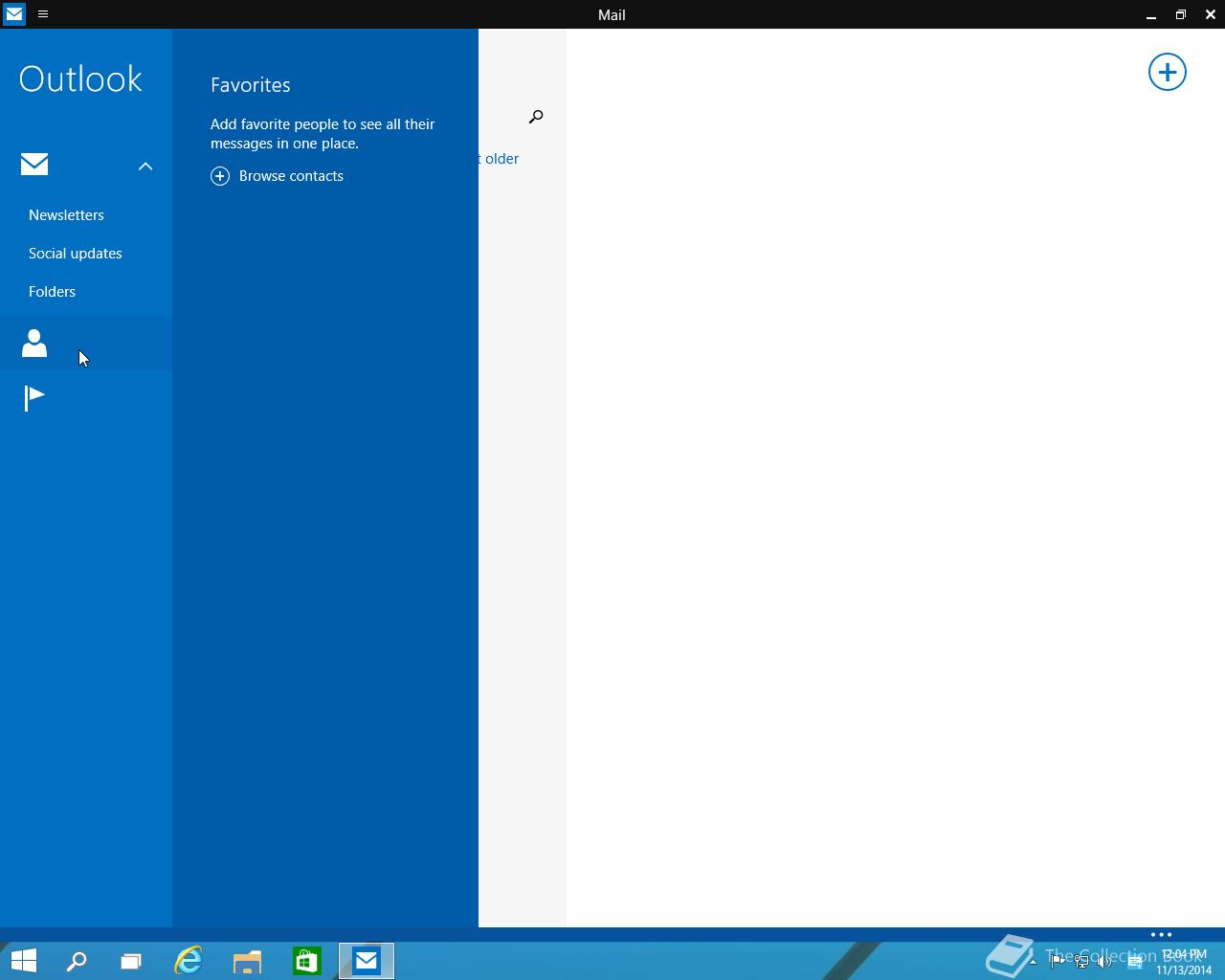This screenshot has width=1225, height=980.
Task: Show app commands via three dots
Action: coord(1161,934)
